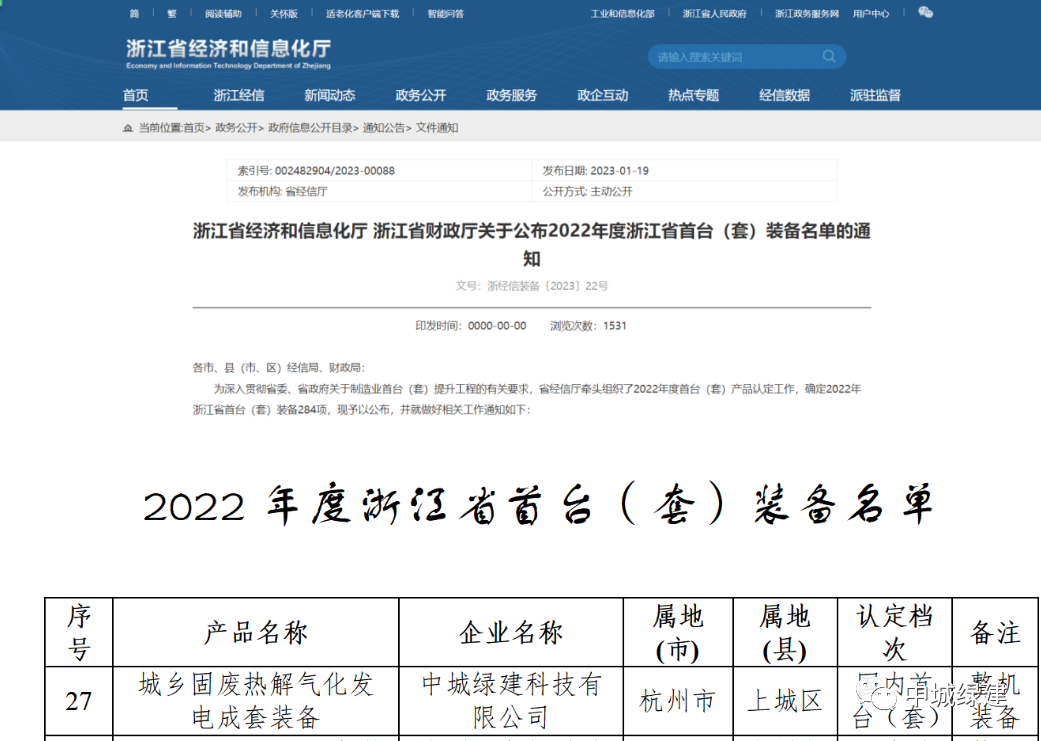This screenshot has height=741, width=1041.
Task: Click 通知公告 in breadcrumb
Action: tap(385, 128)
